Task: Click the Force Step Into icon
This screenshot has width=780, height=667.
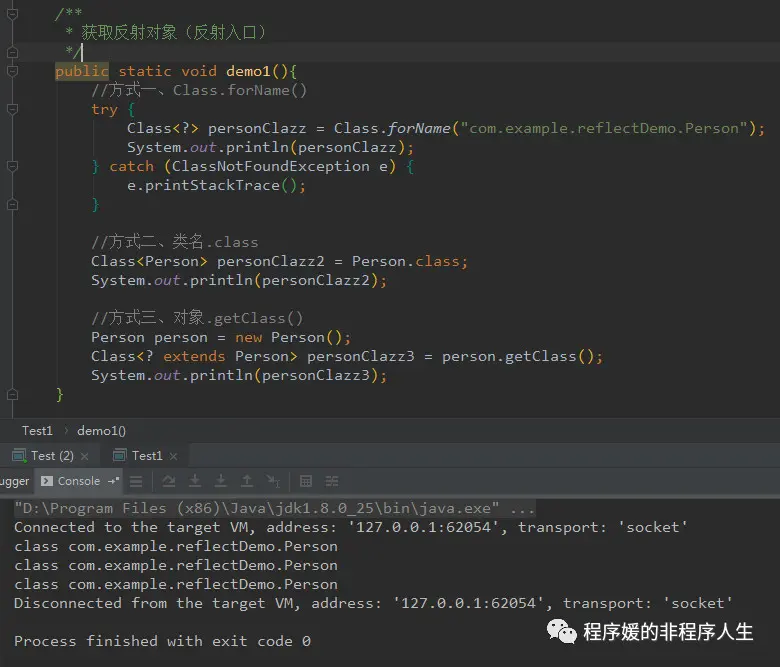Action: click(x=220, y=481)
